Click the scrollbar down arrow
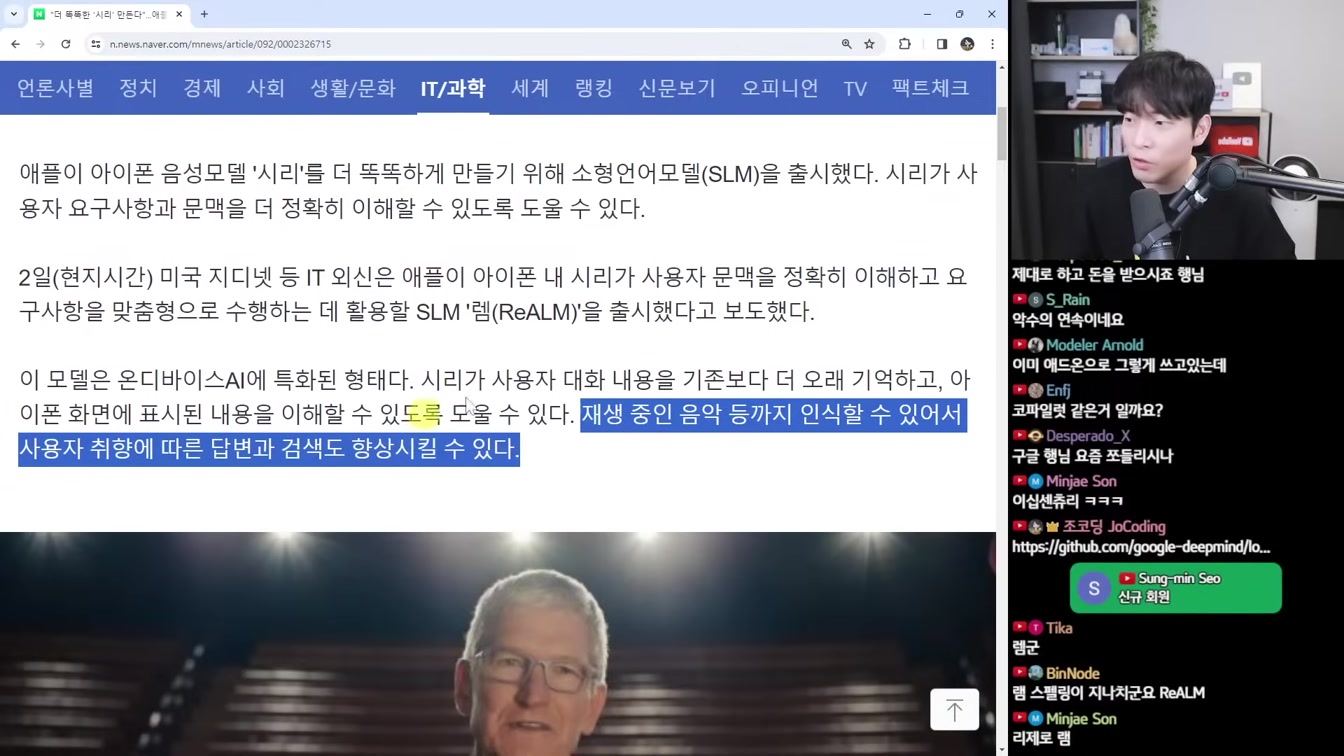The width and height of the screenshot is (1344, 756). point(1002,749)
